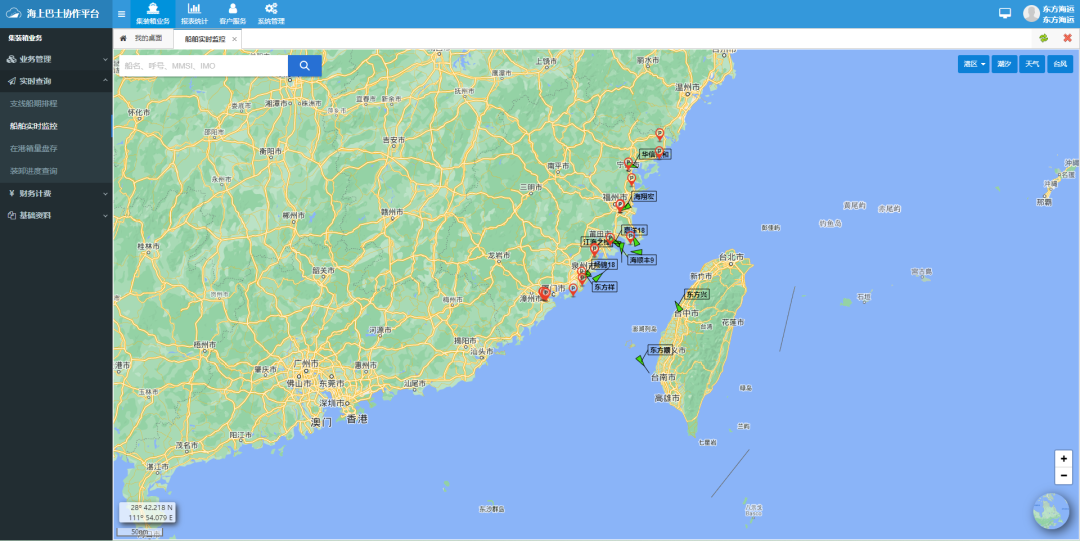This screenshot has width=1080, height=541.
Task: Select 支线船期排程 in the sidebar
Action: pyautogui.click(x=34, y=104)
